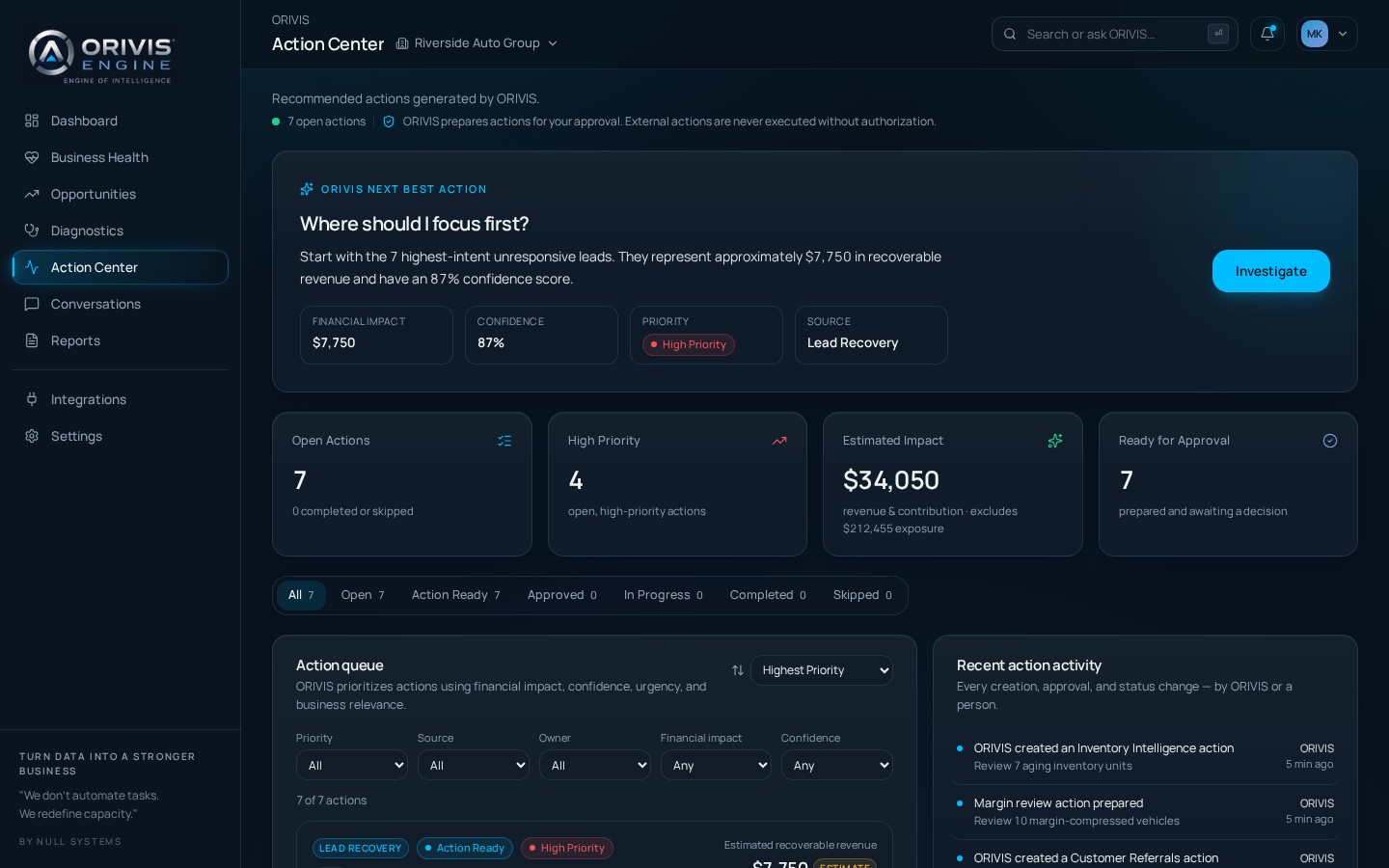The width and height of the screenshot is (1389, 868).
Task: Click the Action Ready status badge in queue
Action: point(465,848)
